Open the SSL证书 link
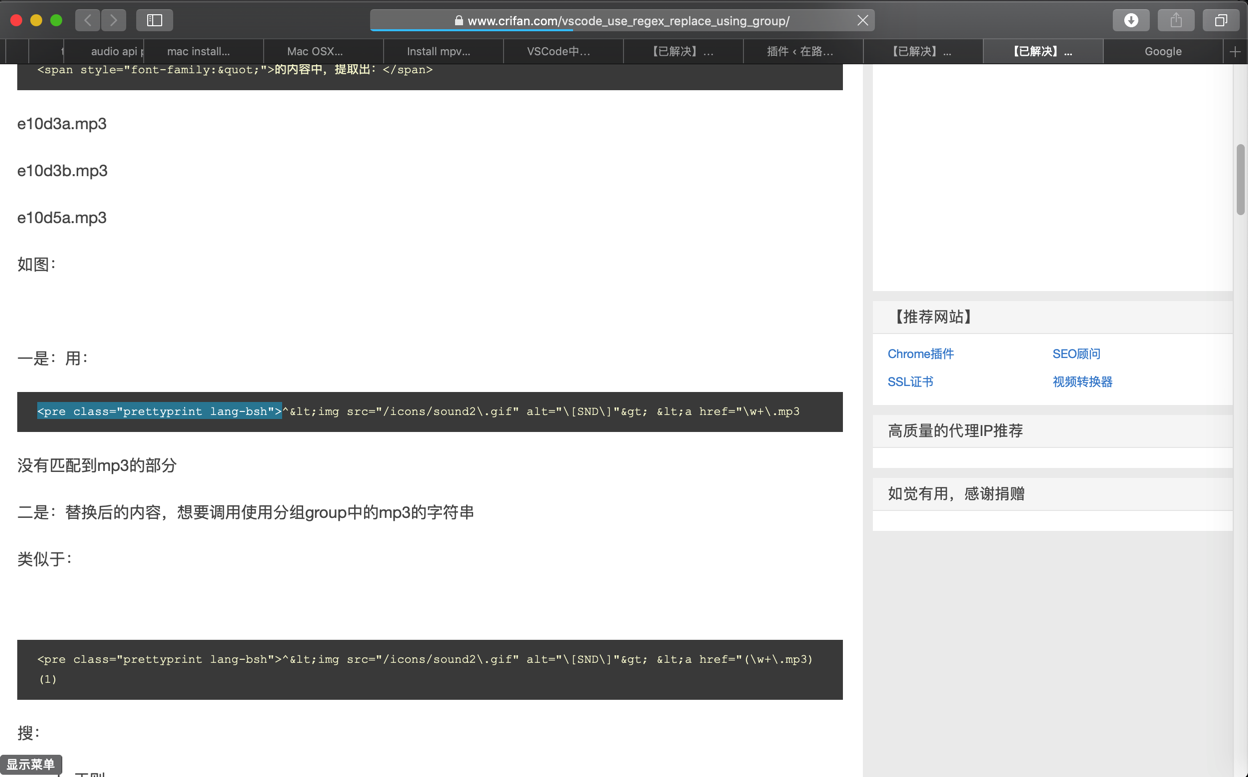Viewport: 1248px width, 777px height. point(910,382)
